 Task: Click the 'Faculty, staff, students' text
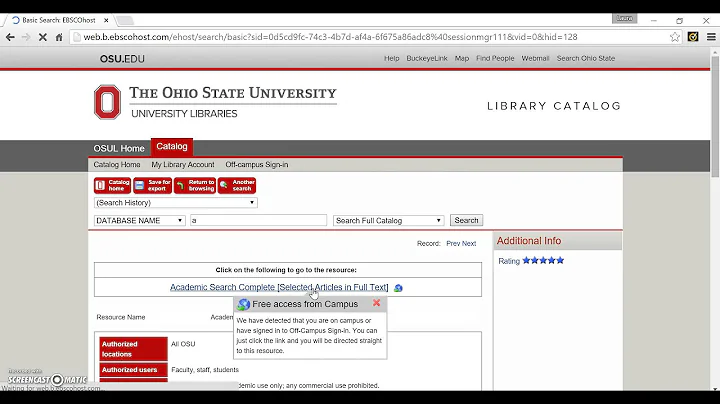click(205, 370)
